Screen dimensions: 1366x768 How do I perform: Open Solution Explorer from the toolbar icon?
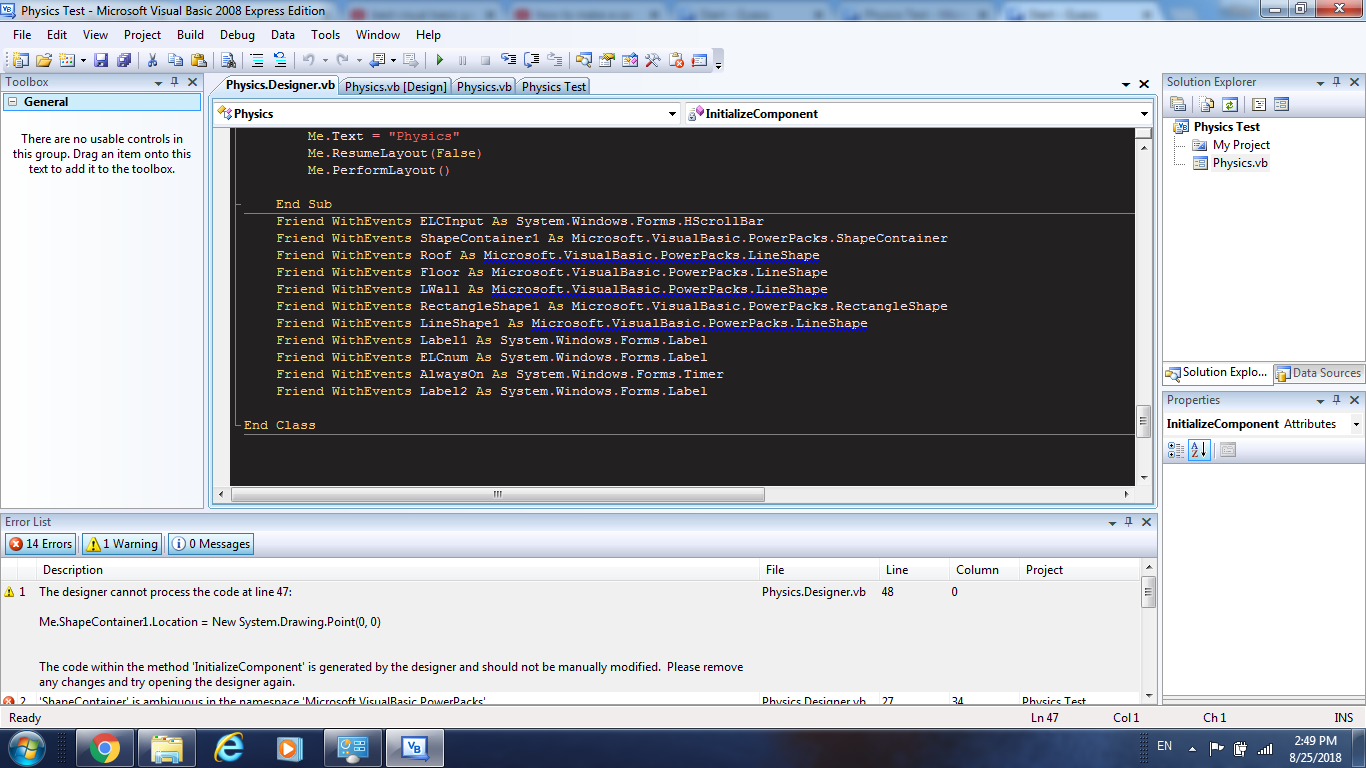coord(584,60)
